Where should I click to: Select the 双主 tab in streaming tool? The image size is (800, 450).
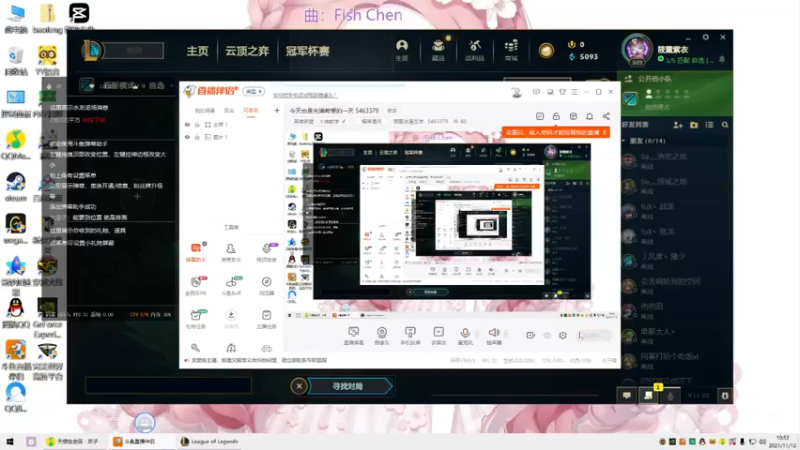(229, 110)
